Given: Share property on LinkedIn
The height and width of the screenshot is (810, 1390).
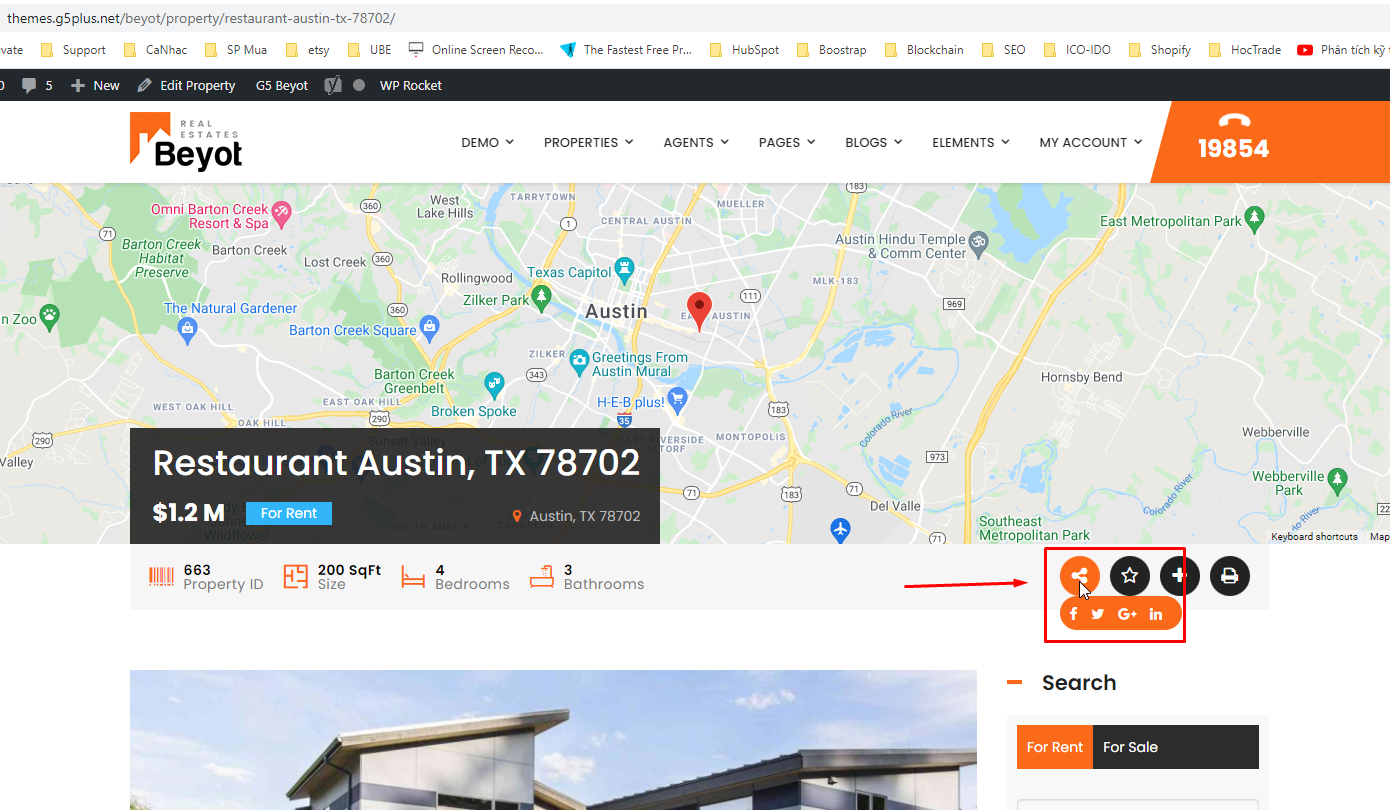Looking at the screenshot, I should point(1156,614).
